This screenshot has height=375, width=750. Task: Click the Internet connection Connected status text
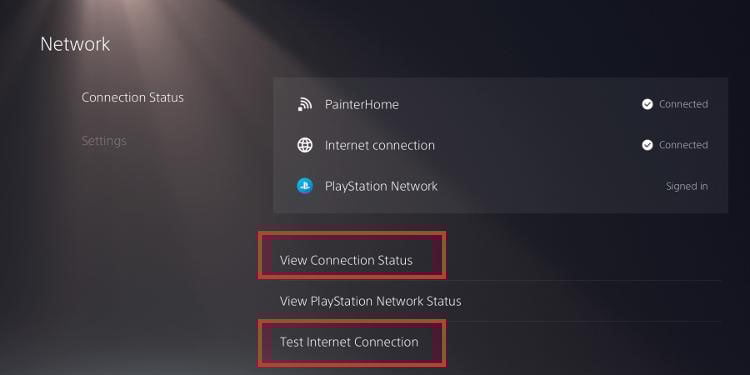[683, 145]
